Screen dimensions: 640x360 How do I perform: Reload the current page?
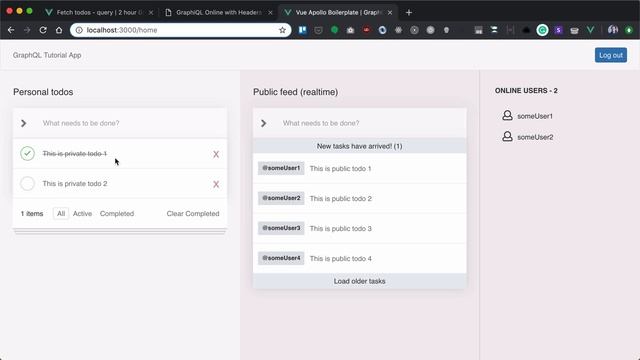point(43,30)
